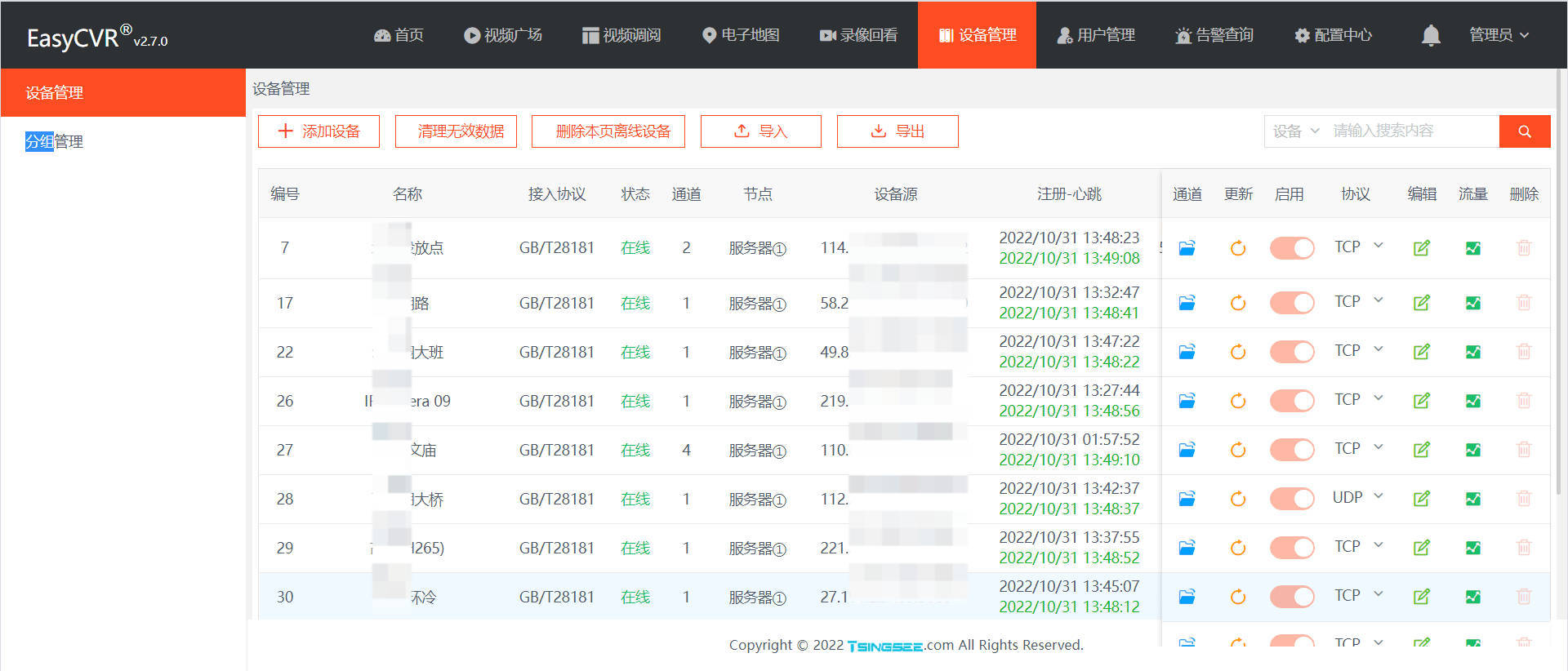The width and height of the screenshot is (1568, 671).
Task: Disable the enable switch for device 17
Action: pyautogui.click(x=1292, y=304)
